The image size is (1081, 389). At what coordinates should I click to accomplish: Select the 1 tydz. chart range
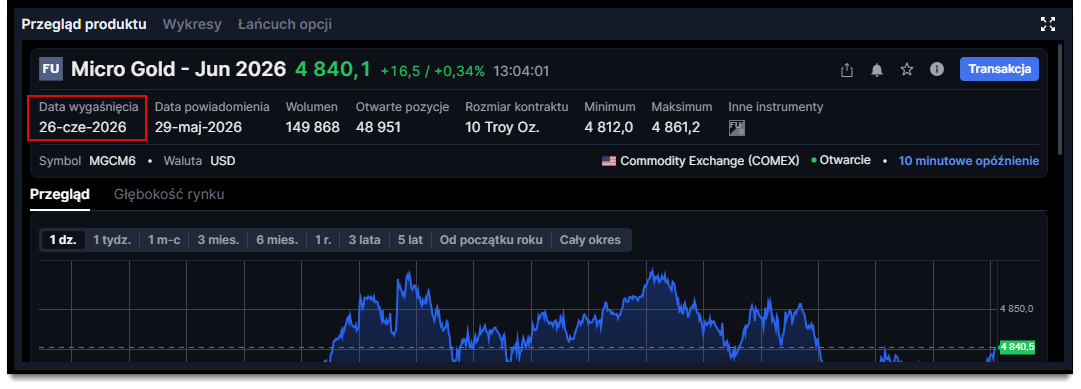pyautogui.click(x=112, y=240)
